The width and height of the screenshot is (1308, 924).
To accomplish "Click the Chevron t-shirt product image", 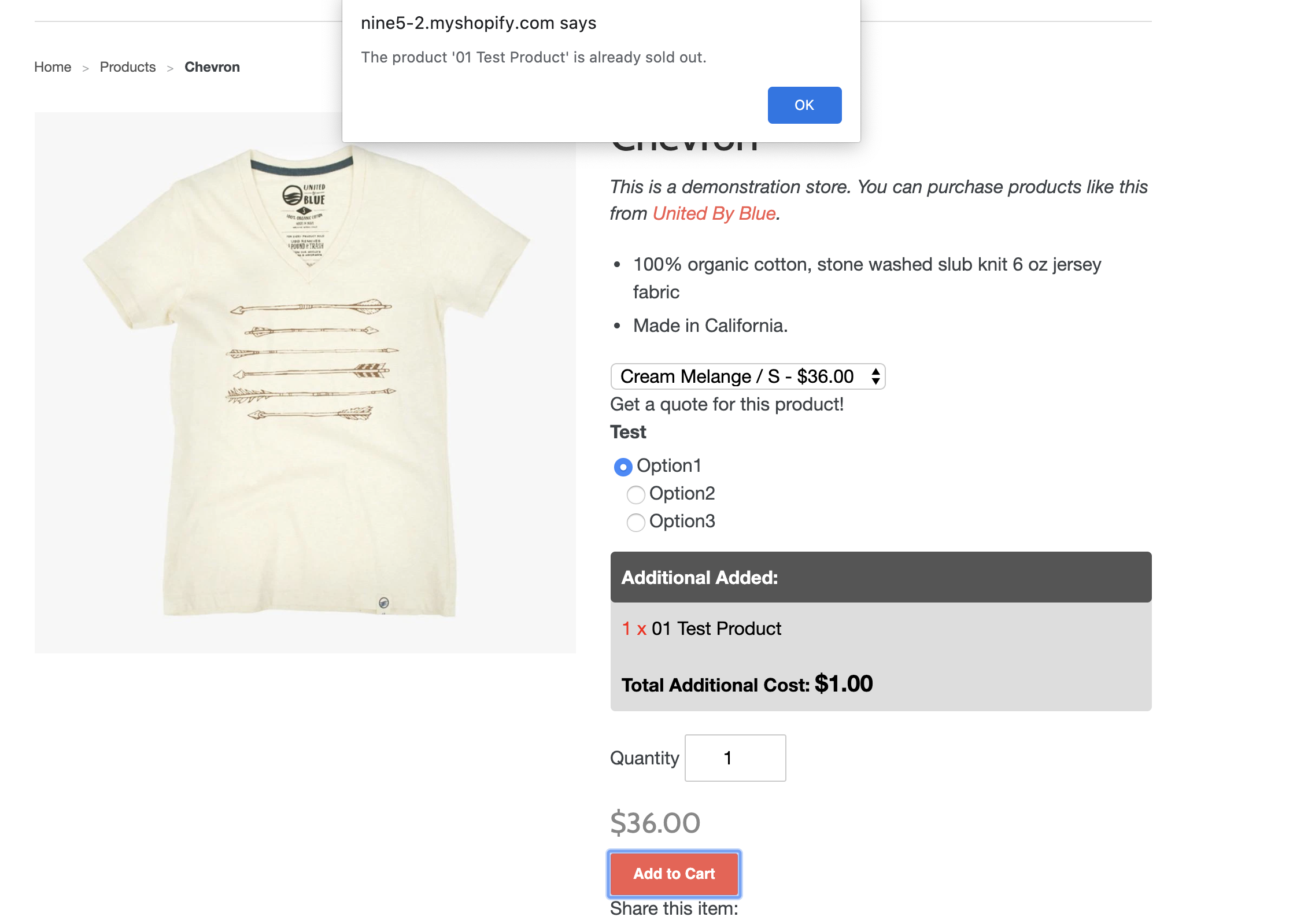I will (x=305, y=382).
